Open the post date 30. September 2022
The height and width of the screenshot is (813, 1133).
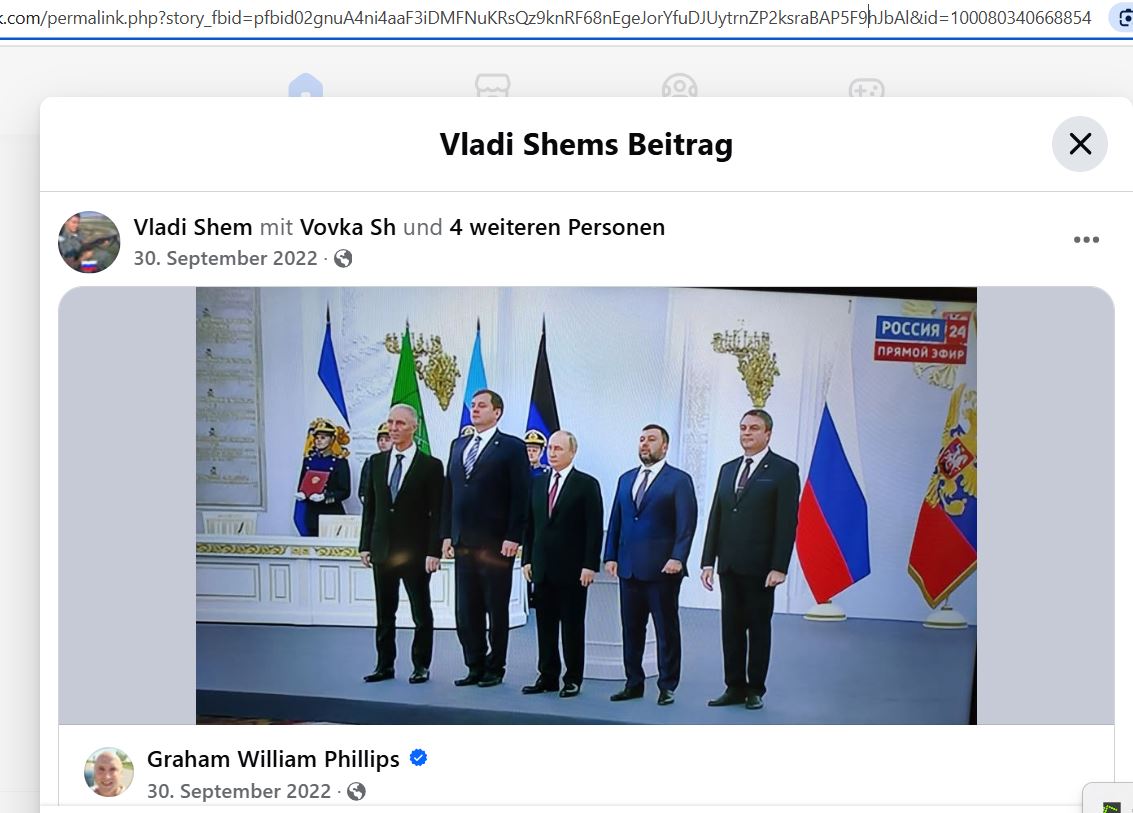[225, 258]
